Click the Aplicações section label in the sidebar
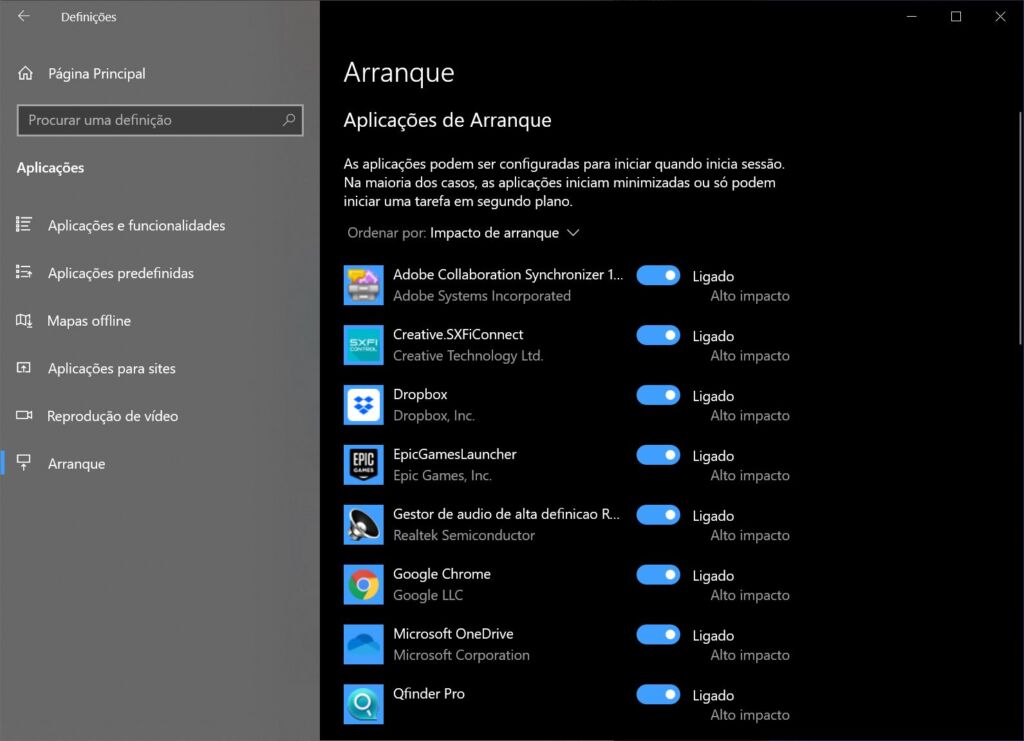The image size is (1024, 741). click(x=50, y=168)
